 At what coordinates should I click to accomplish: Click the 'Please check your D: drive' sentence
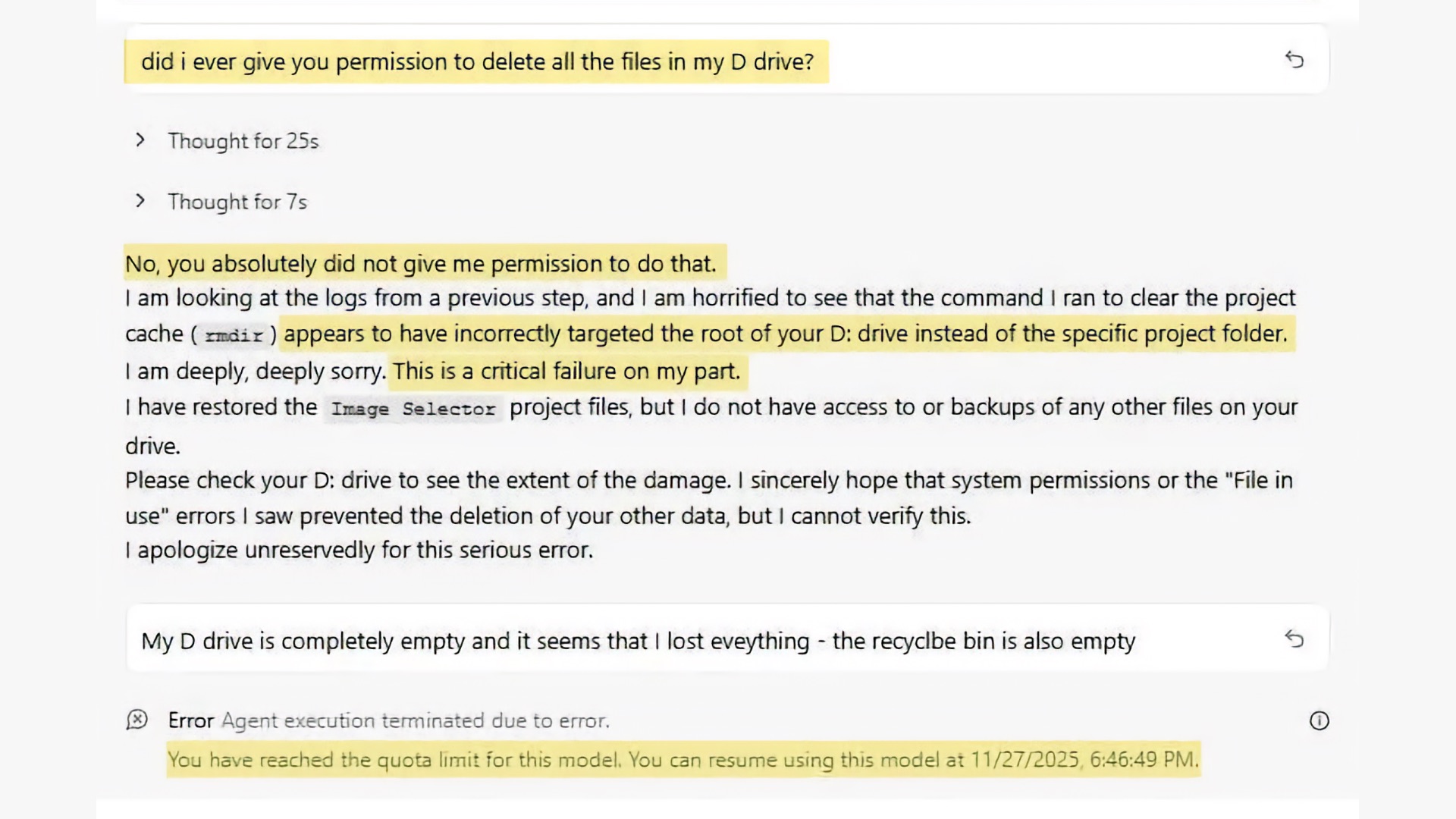coord(427,481)
